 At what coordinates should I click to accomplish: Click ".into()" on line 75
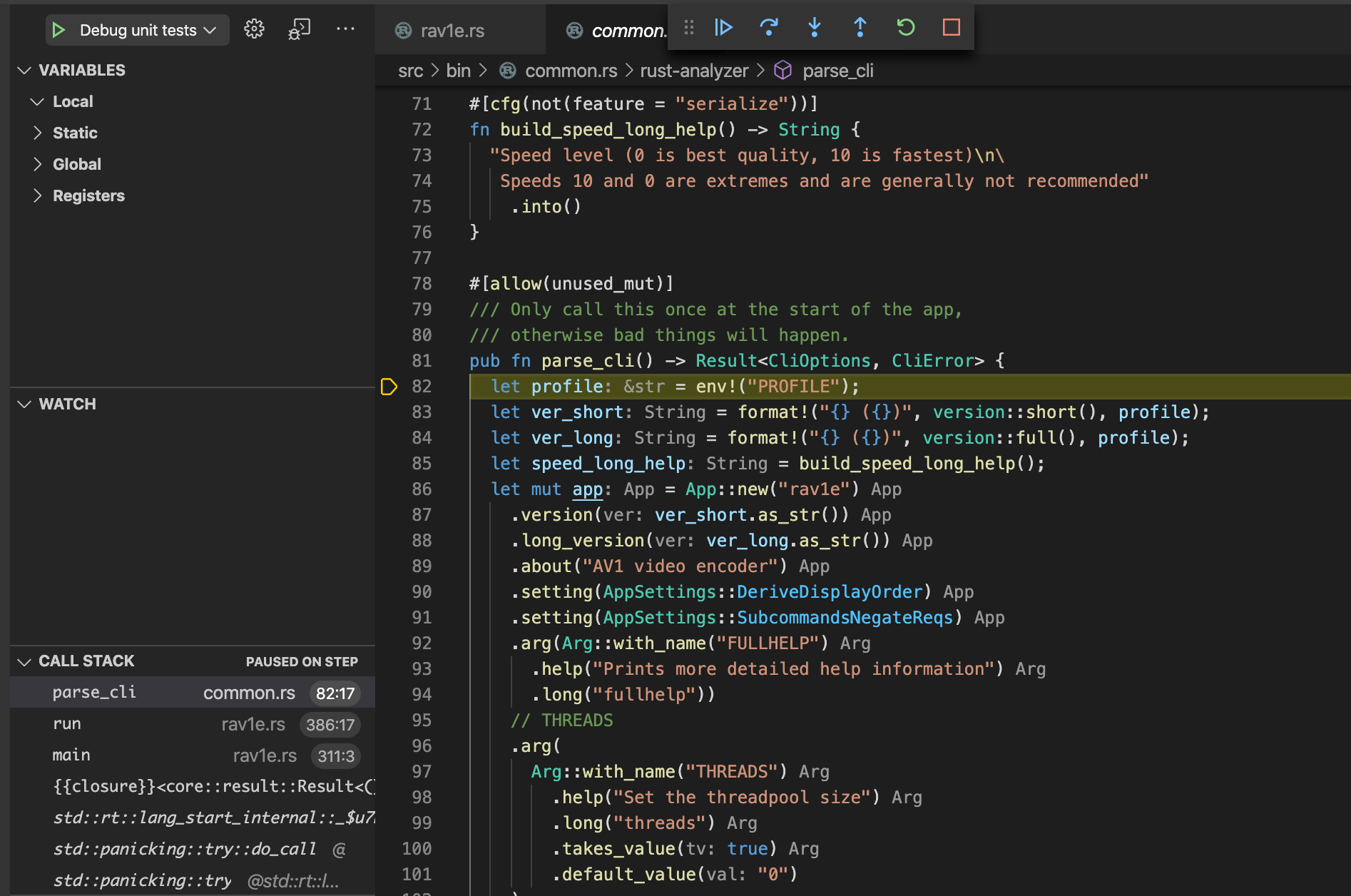coord(546,207)
